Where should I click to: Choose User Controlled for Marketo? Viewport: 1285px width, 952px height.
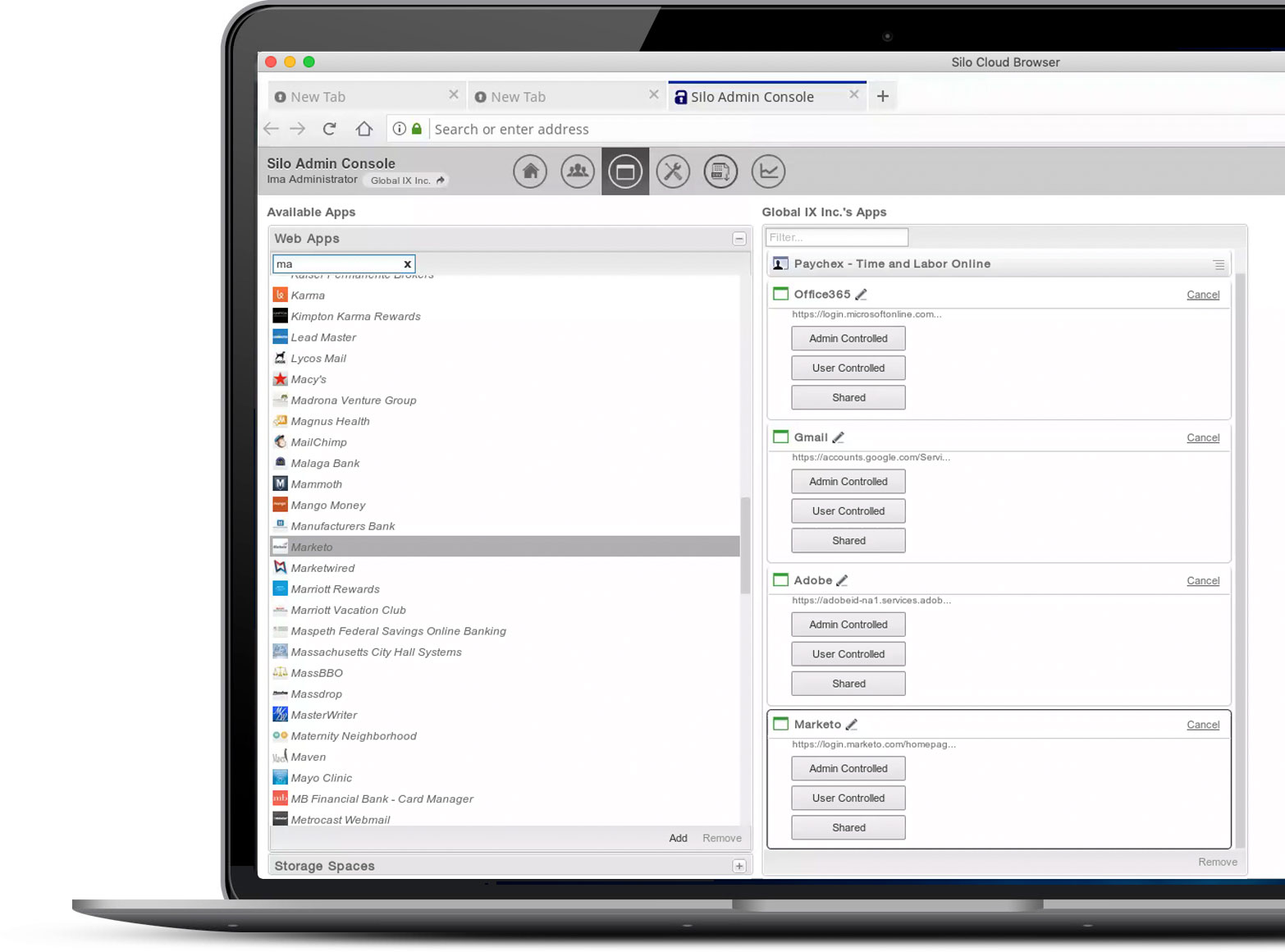click(x=848, y=798)
